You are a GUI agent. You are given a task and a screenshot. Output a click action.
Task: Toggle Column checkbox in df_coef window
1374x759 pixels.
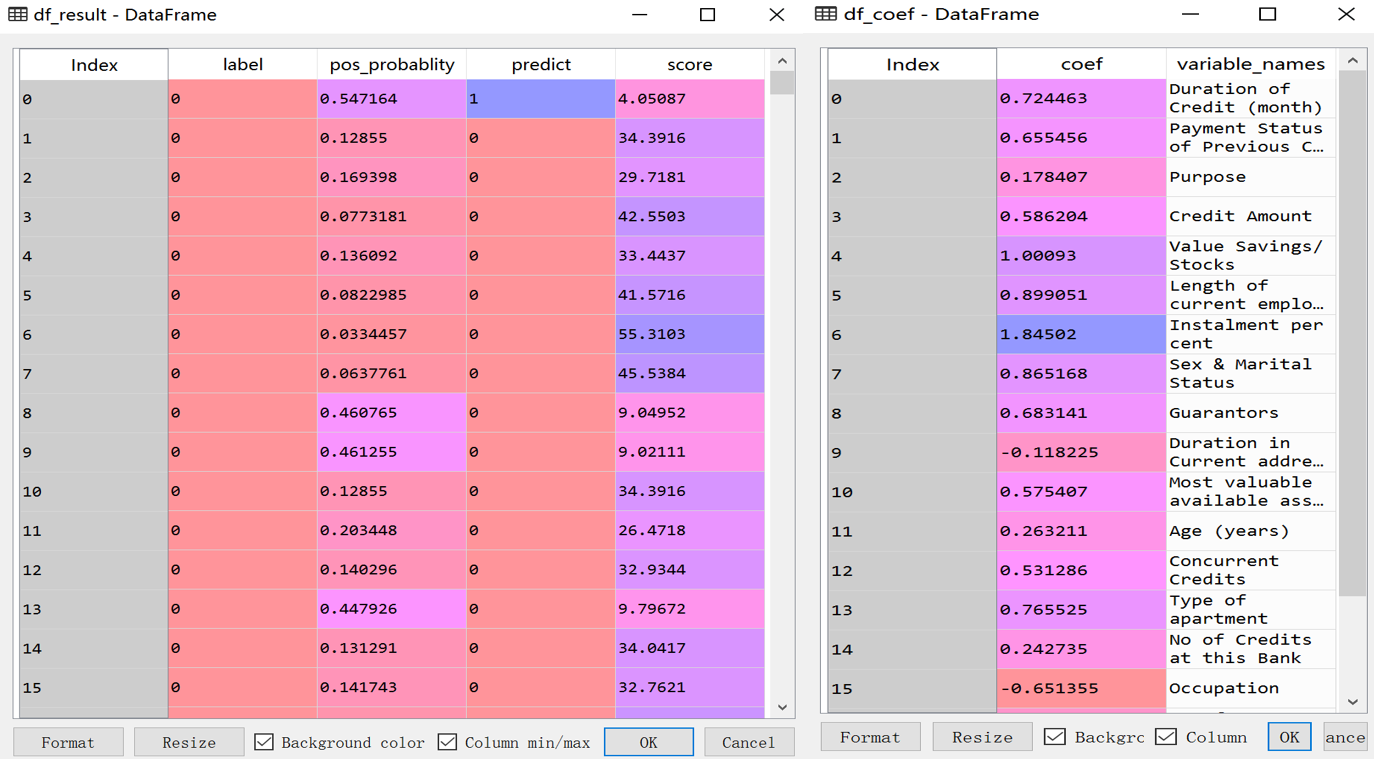click(x=1166, y=737)
